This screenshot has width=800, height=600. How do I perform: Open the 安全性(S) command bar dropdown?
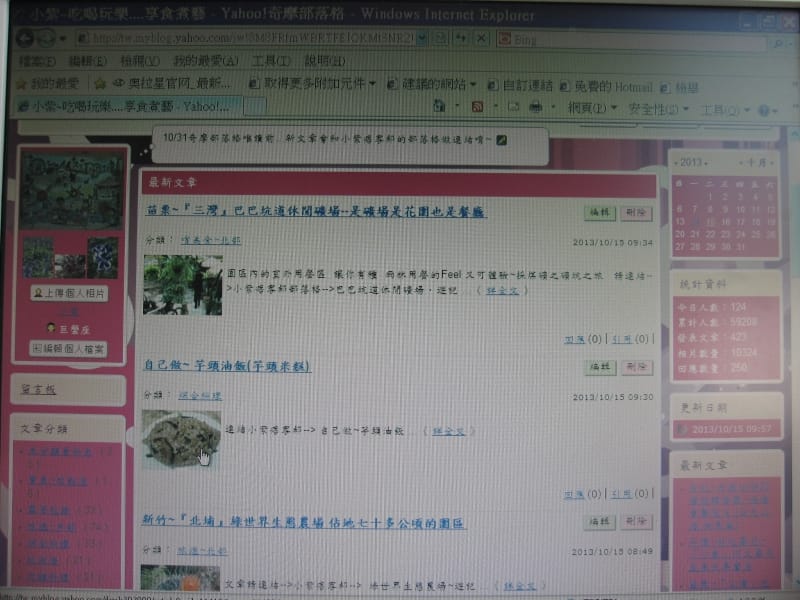tap(658, 109)
